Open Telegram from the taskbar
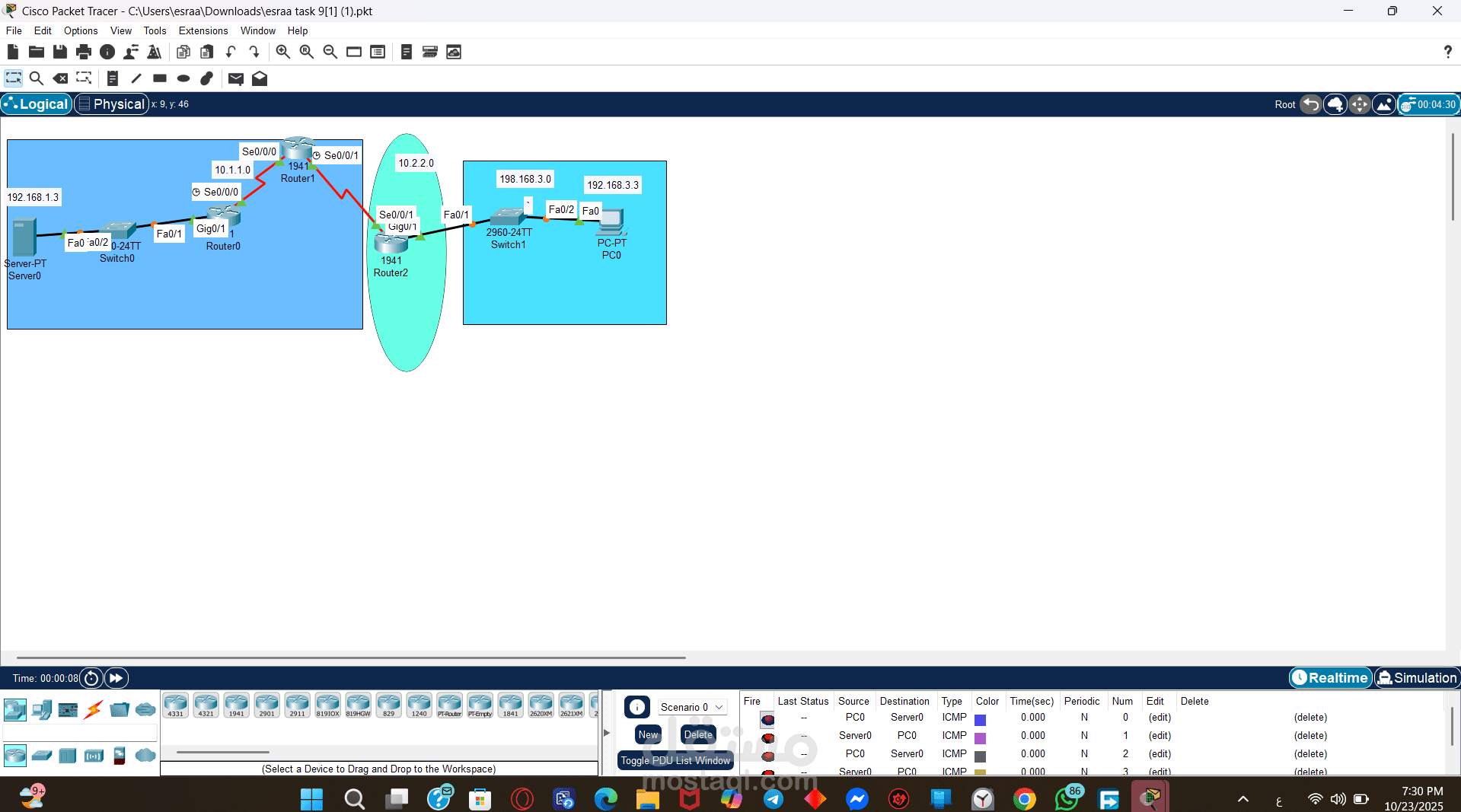 point(774,798)
